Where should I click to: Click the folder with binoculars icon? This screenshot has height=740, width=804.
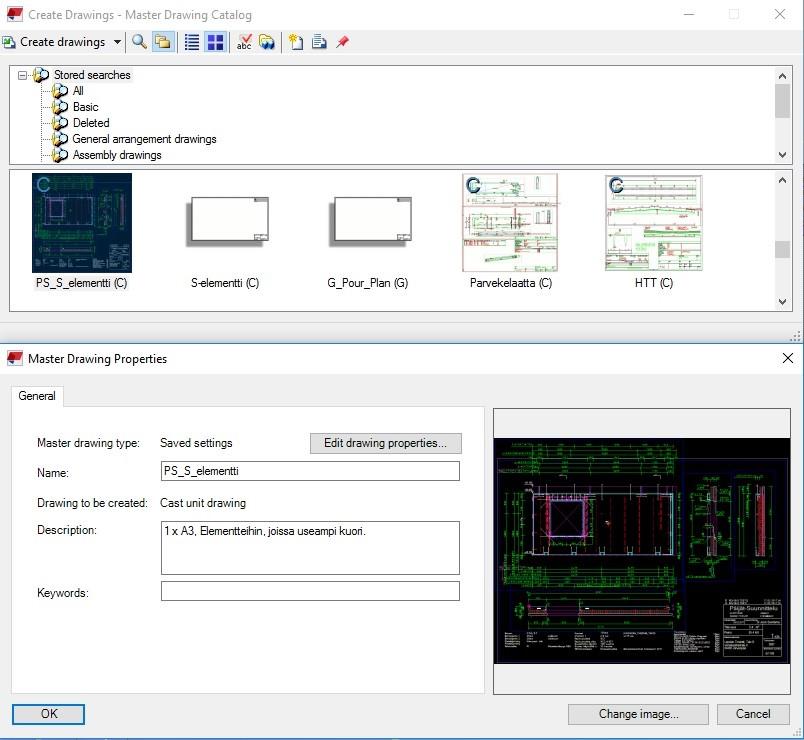(x=267, y=42)
